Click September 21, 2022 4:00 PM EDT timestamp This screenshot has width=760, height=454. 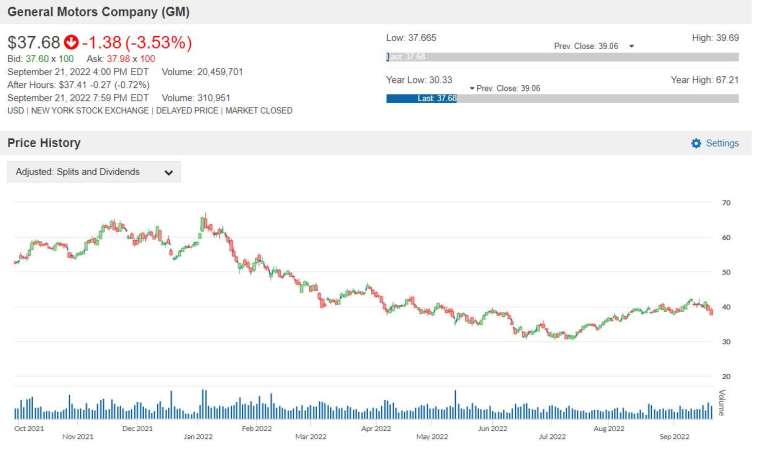(79, 73)
